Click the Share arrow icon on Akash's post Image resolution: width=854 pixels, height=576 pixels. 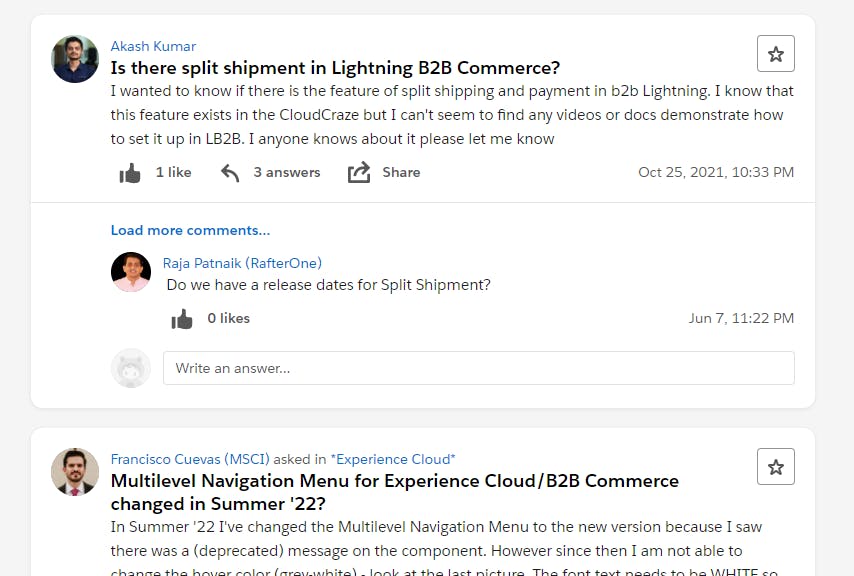coord(359,173)
